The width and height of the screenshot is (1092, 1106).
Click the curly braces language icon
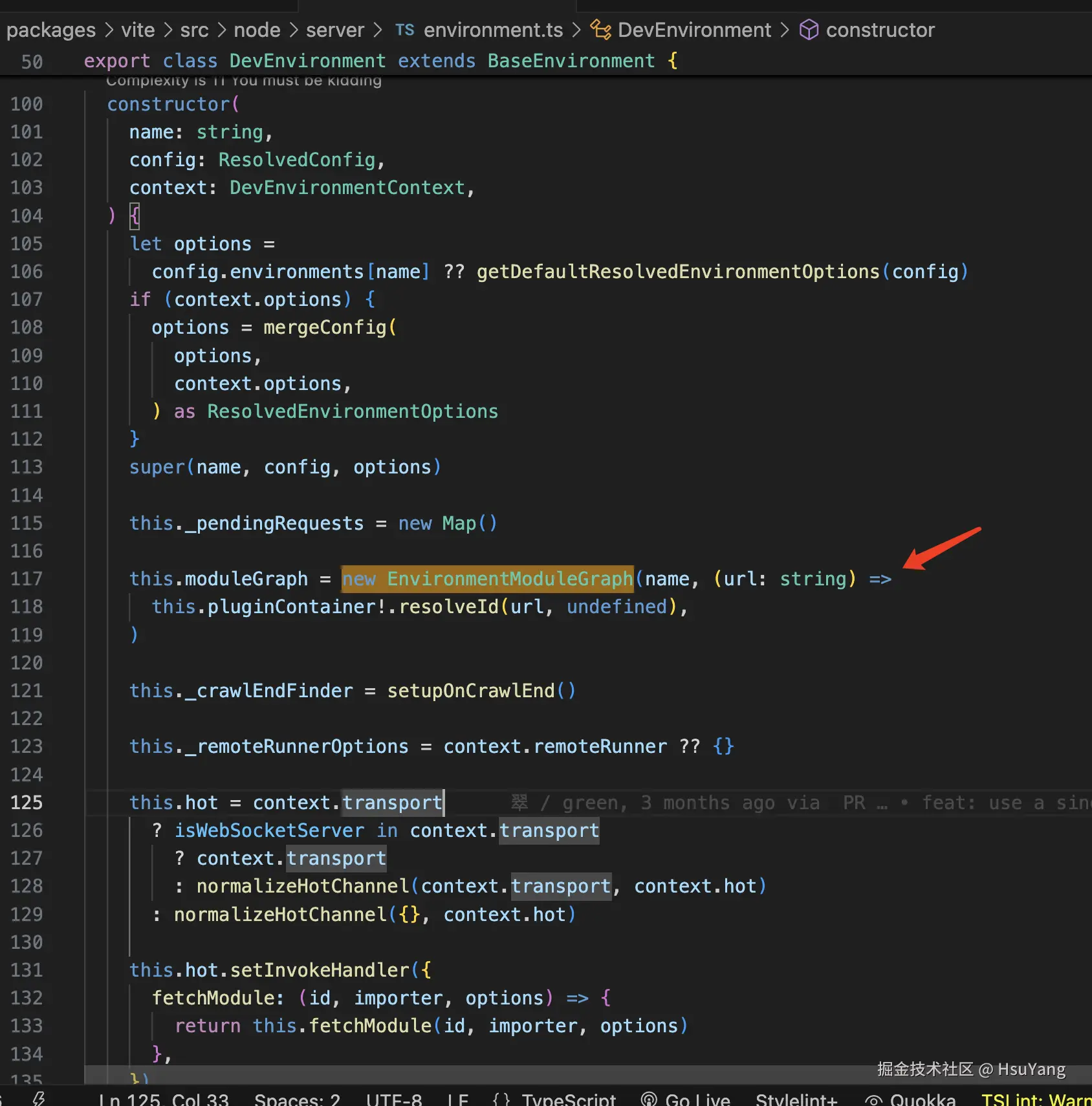pyautogui.click(x=501, y=1099)
